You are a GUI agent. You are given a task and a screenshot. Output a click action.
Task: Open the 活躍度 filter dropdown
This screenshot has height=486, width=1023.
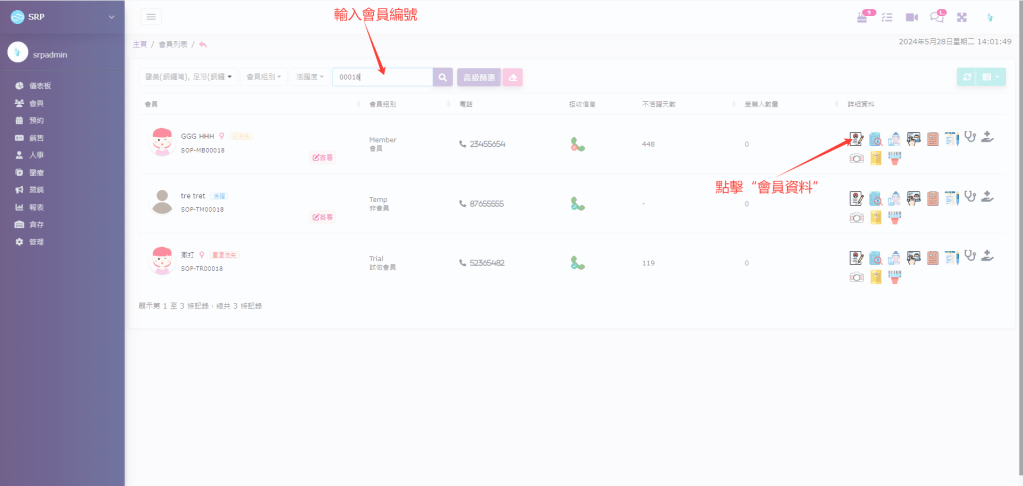[x=309, y=77]
